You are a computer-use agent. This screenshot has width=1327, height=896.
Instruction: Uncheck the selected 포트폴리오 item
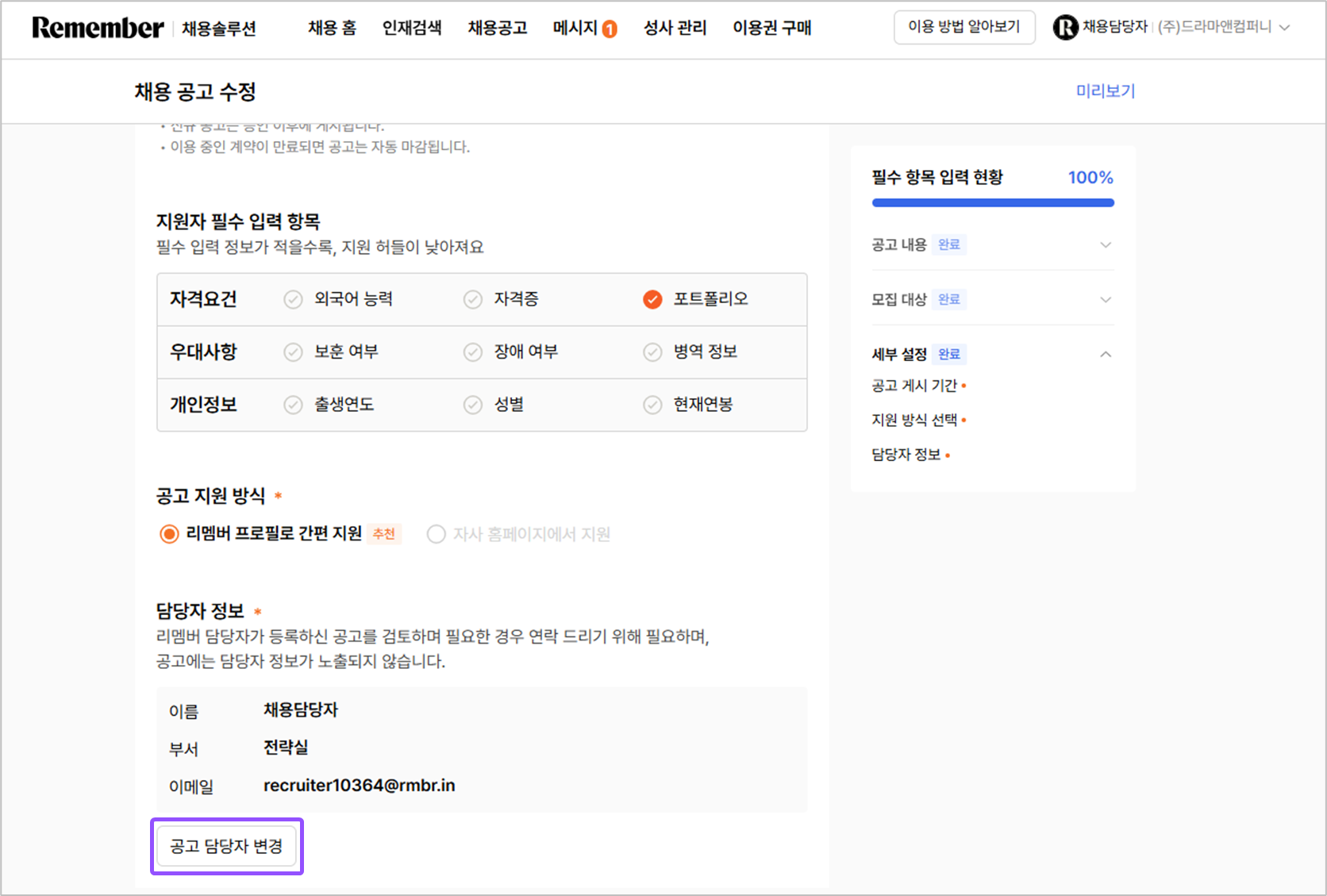point(652,299)
